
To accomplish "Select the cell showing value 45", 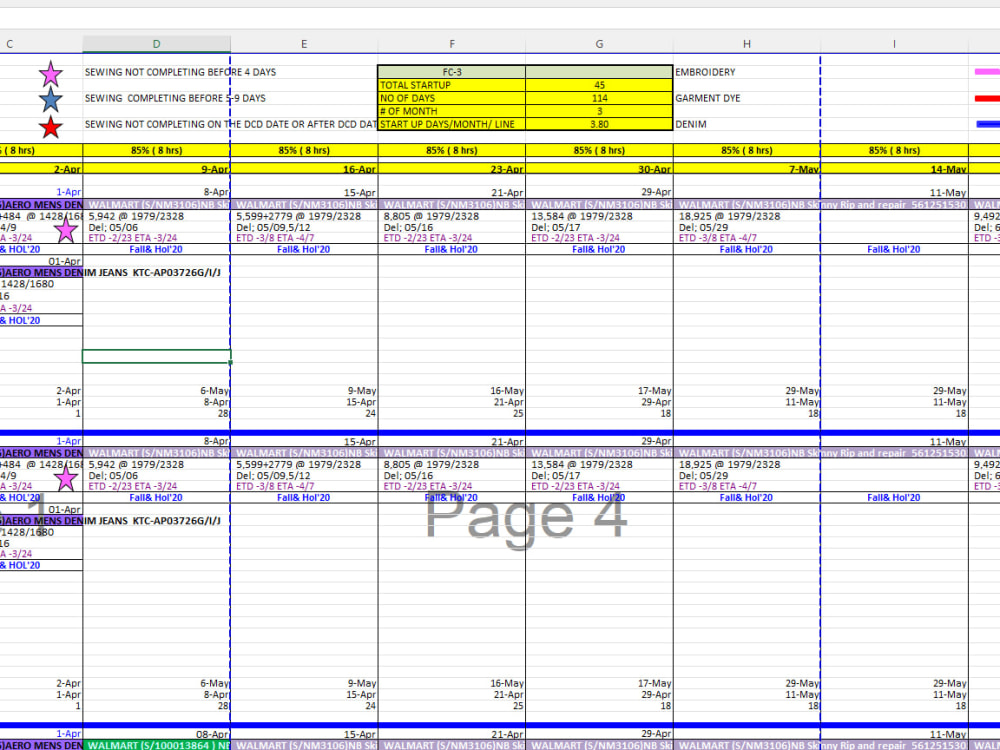I will (x=599, y=85).
